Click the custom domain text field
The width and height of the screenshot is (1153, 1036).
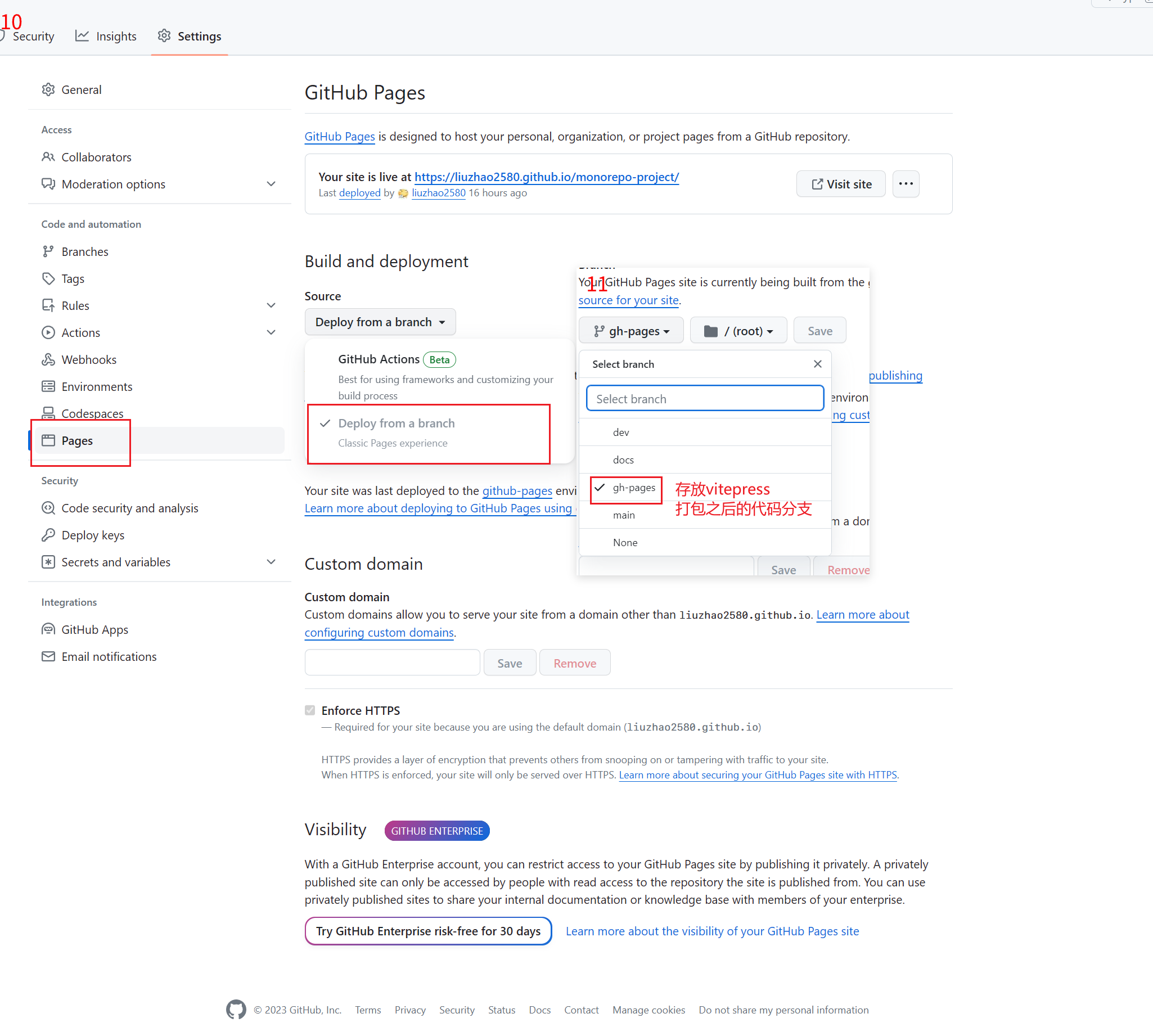[392, 663]
